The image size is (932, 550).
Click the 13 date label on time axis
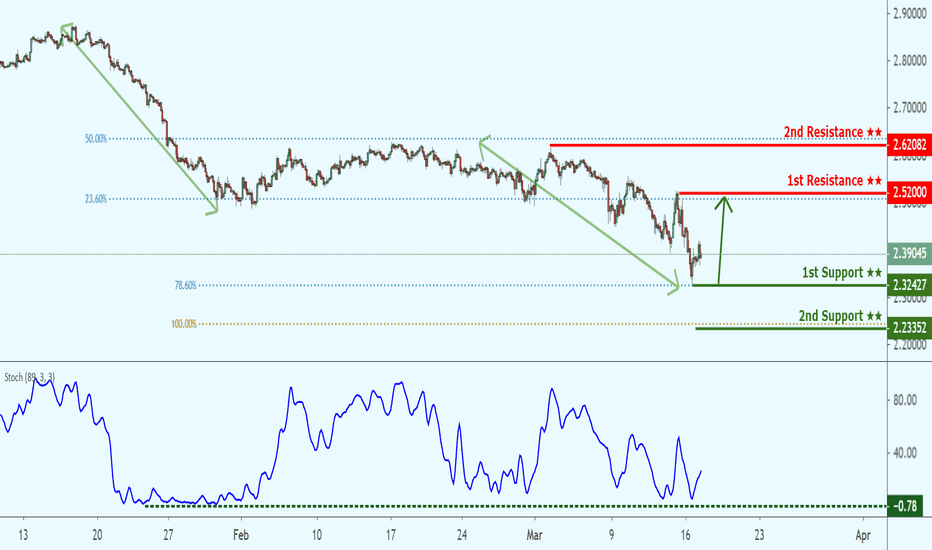(x=23, y=535)
